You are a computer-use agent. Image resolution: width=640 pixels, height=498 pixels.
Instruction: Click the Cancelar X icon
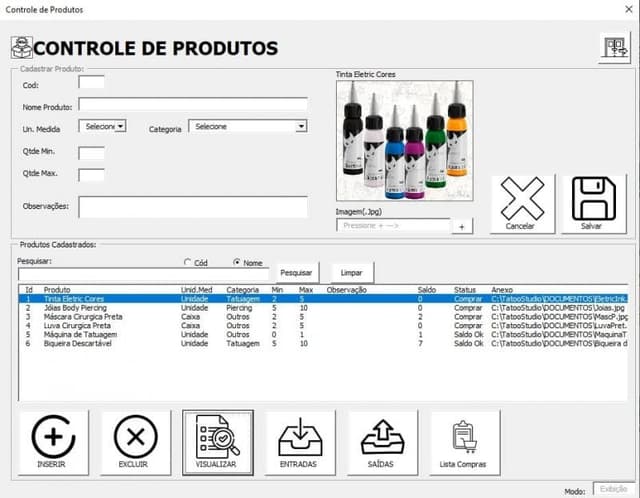(522, 204)
